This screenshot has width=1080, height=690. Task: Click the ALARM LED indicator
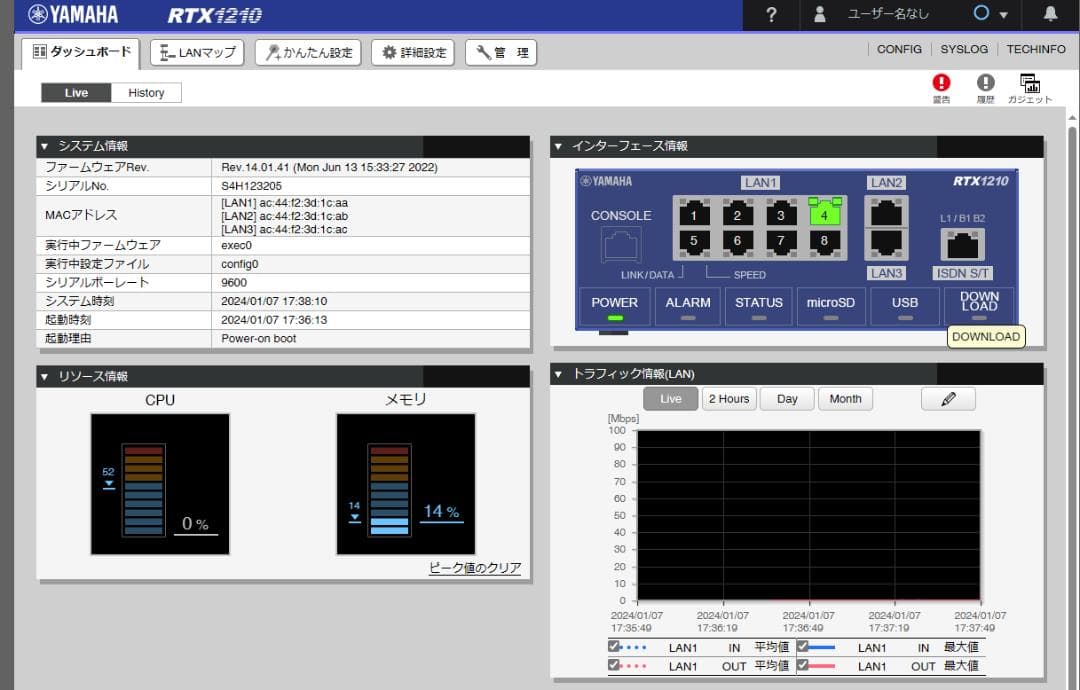[x=688, y=317]
